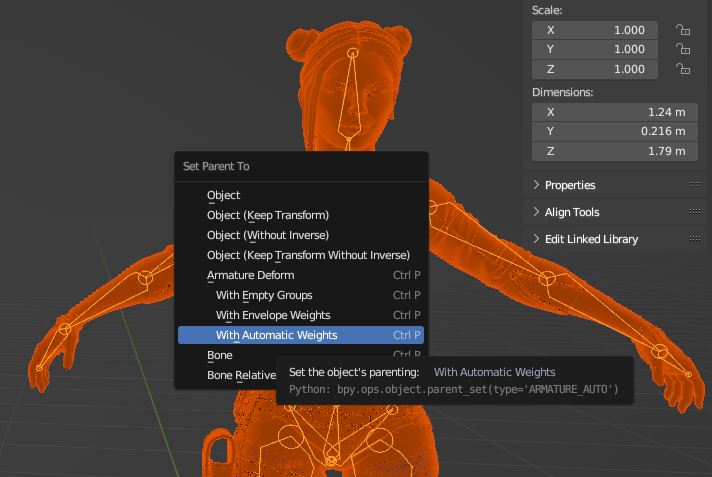The image size is (712, 477).
Task: Choose With Automatic Weights parenting option
Action: tap(277, 335)
